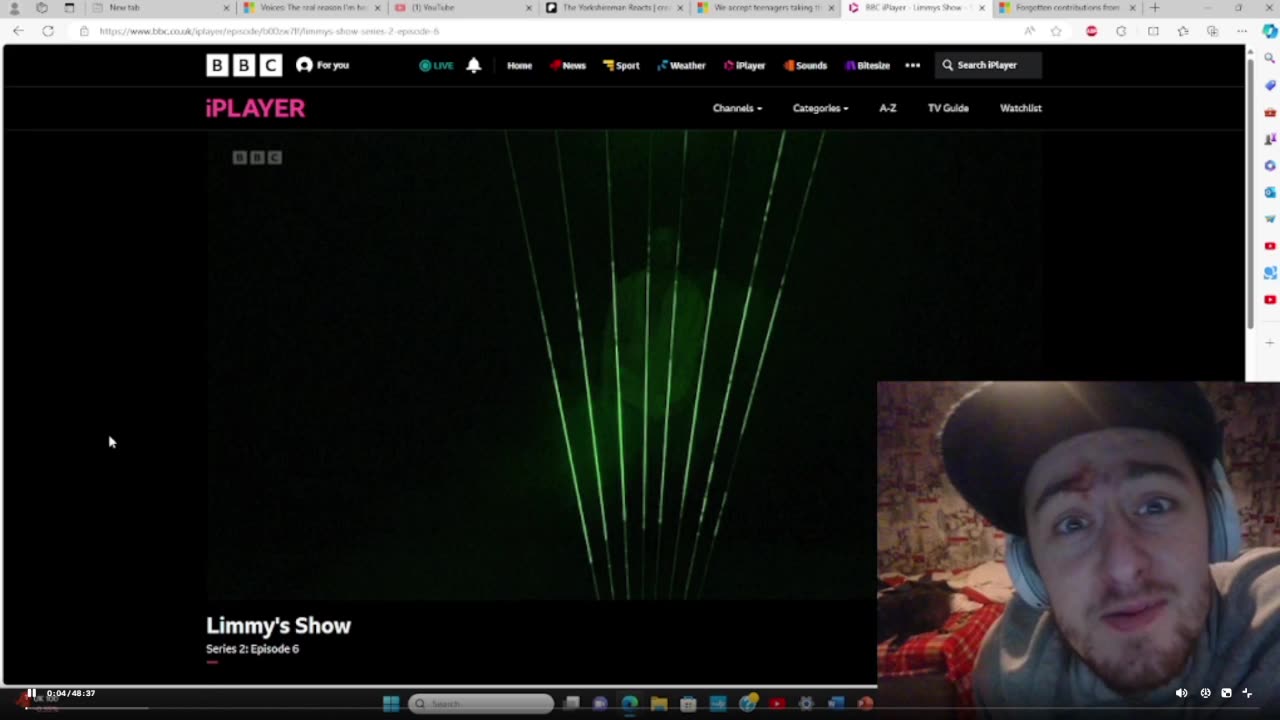The width and height of the screenshot is (1280, 720).
Task: Open the LIVE indicator link
Action: [x=436, y=65]
